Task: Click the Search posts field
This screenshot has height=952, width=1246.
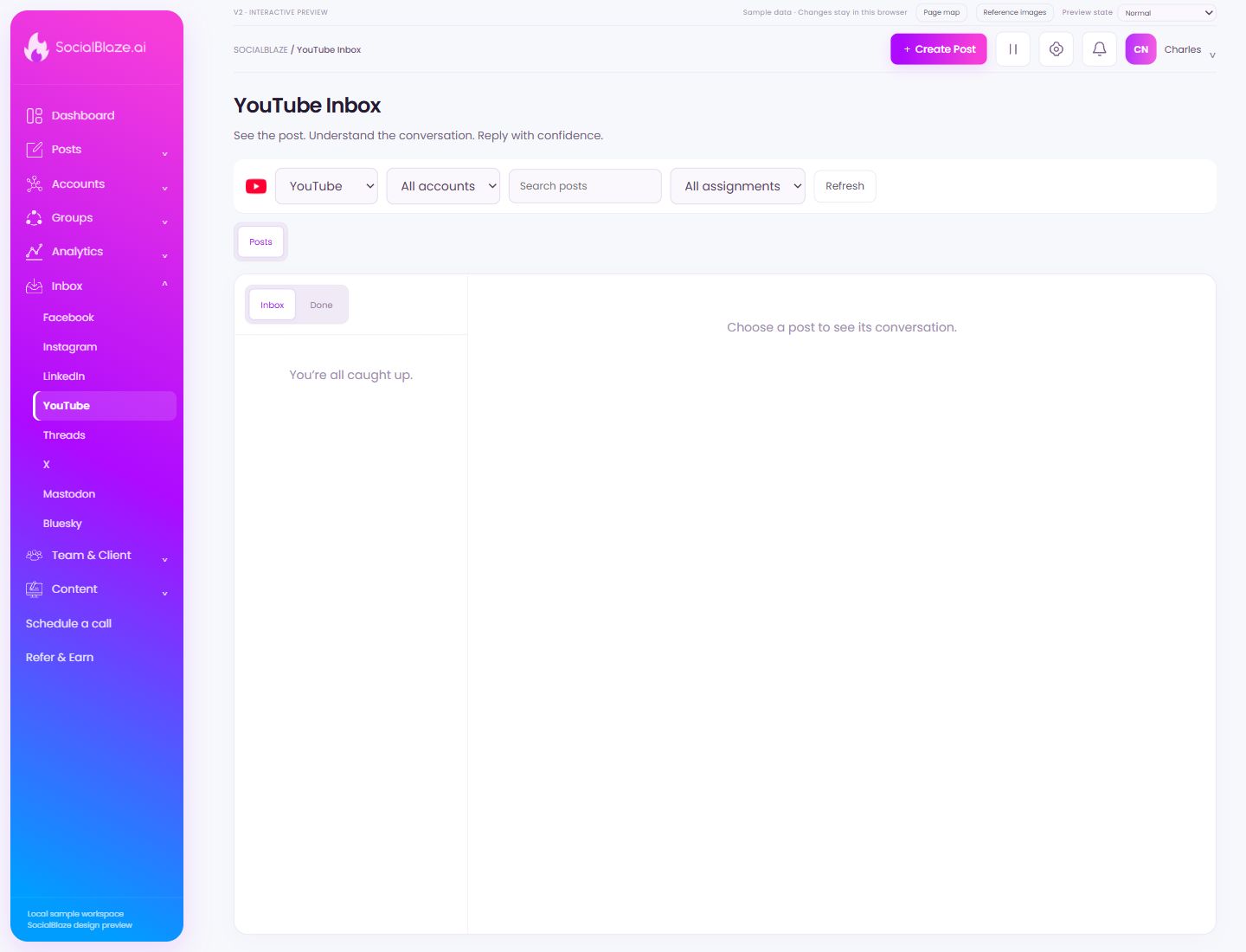Action: click(585, 186)
